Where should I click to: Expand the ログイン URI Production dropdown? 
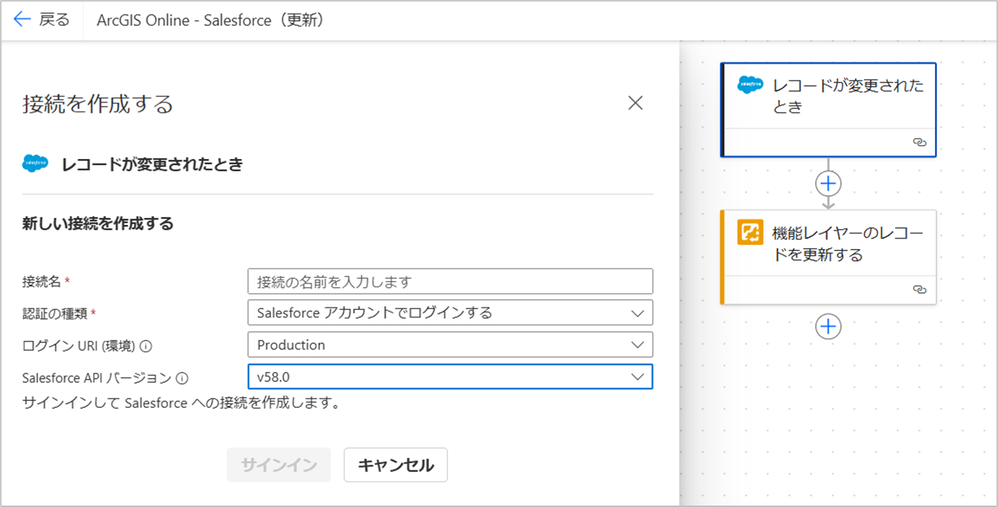pos(449,345)
